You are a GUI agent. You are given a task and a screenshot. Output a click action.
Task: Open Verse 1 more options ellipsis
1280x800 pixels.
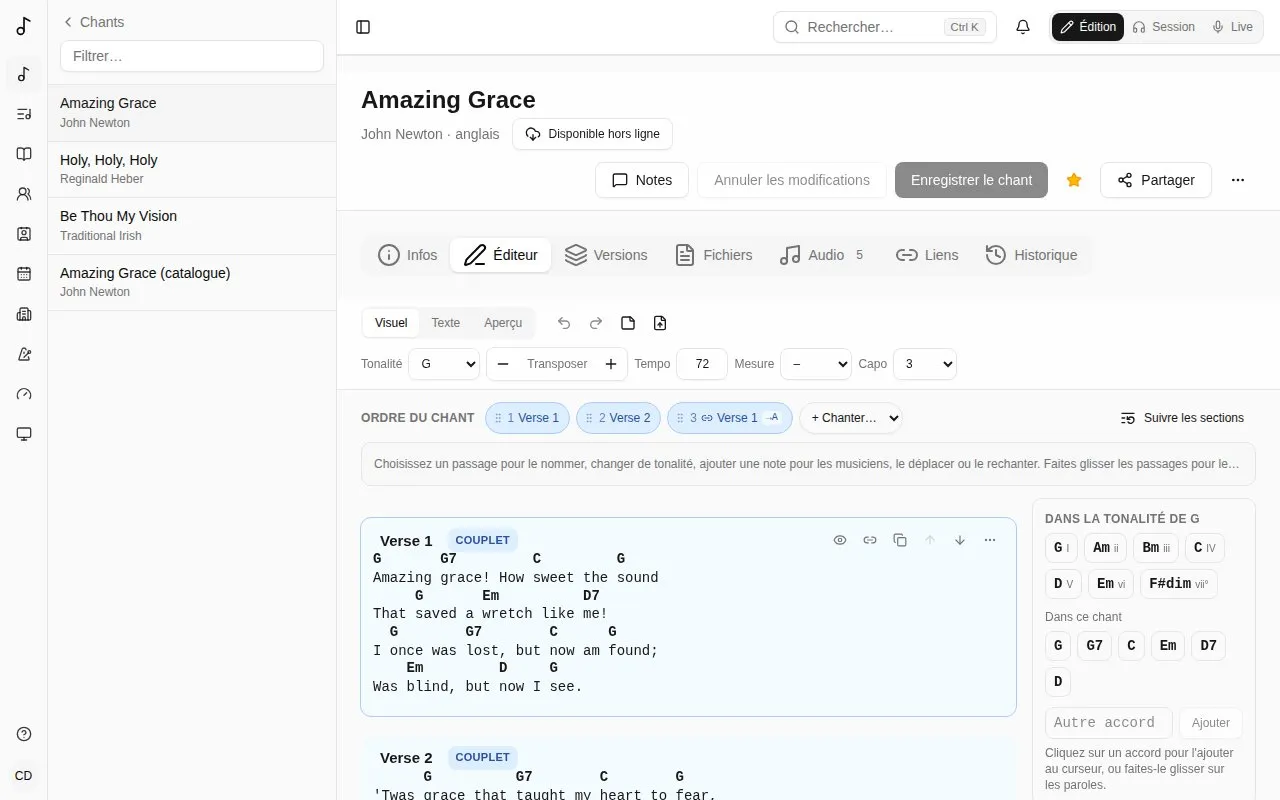[x=990, y=540]
